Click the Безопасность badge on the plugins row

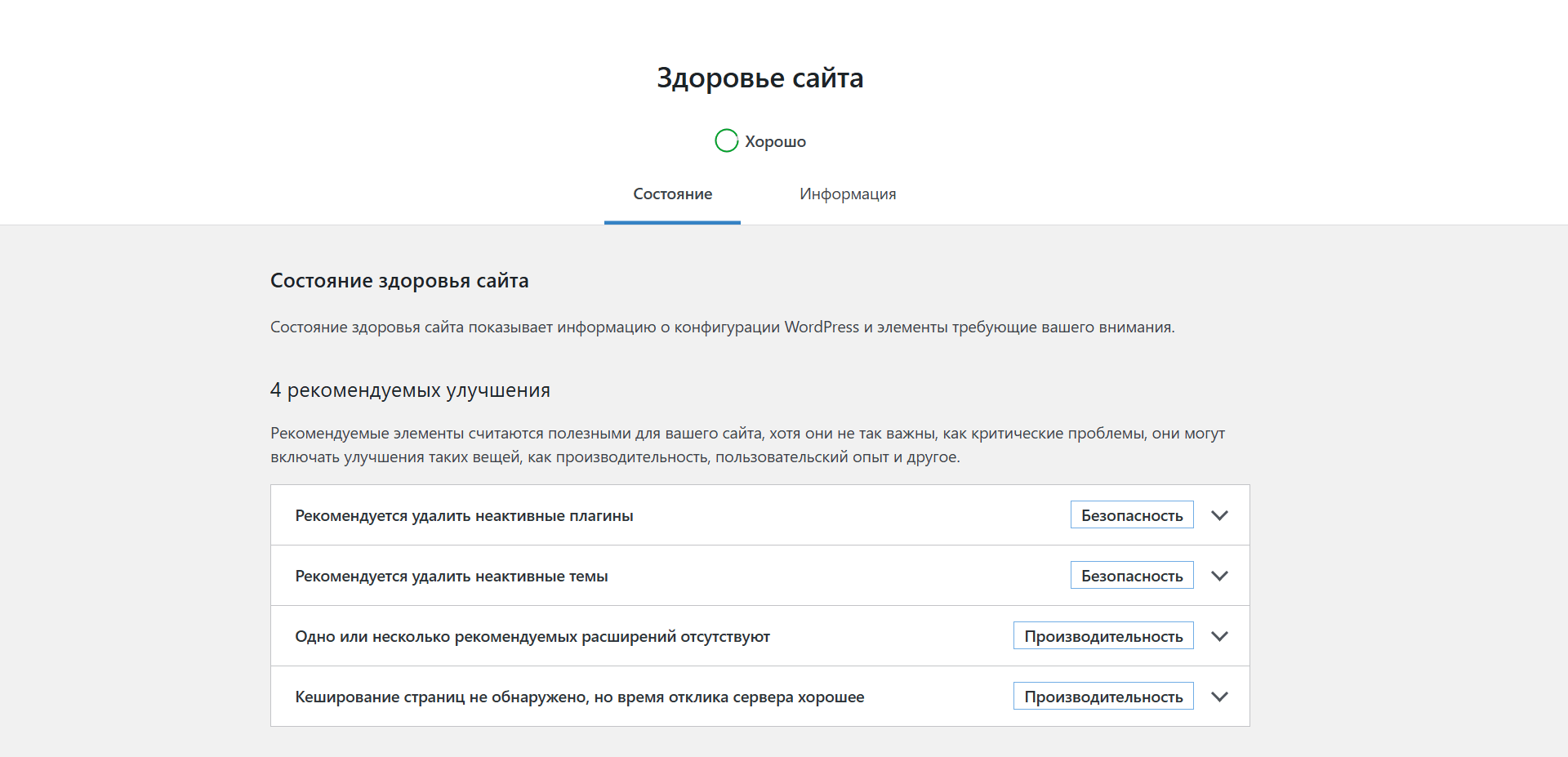point(1131,515)
